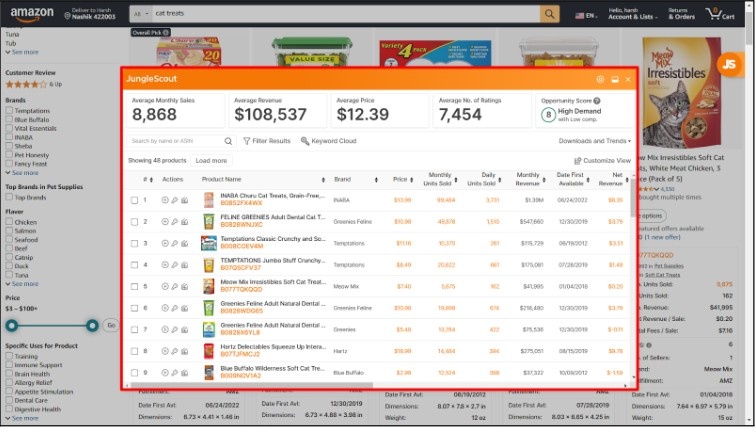
Task: Open Filter Results in JungleScout
Action: (x=267, y=141)
